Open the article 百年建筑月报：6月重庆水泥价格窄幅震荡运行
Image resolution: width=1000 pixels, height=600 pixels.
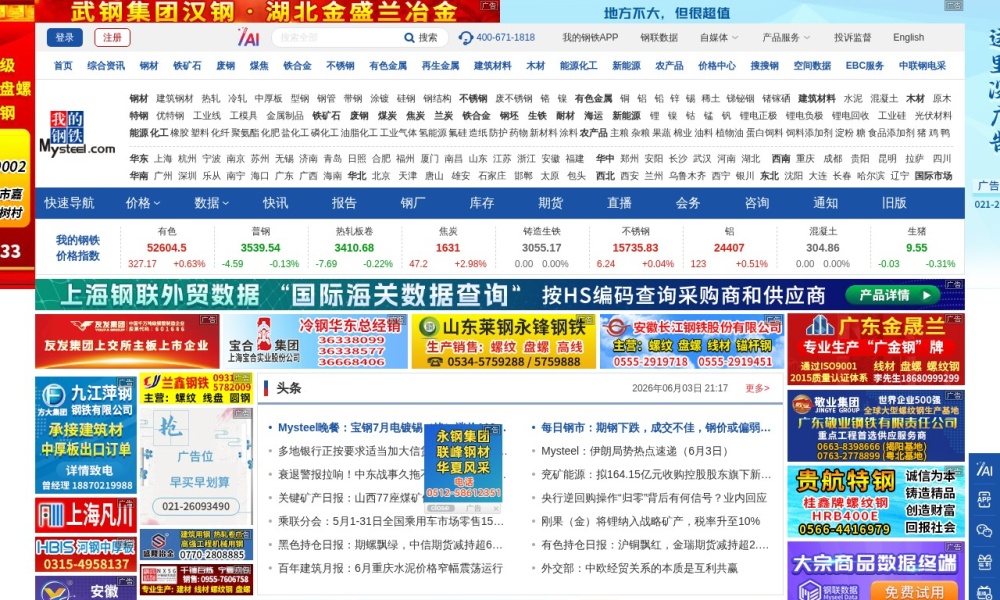click(390, 568)
